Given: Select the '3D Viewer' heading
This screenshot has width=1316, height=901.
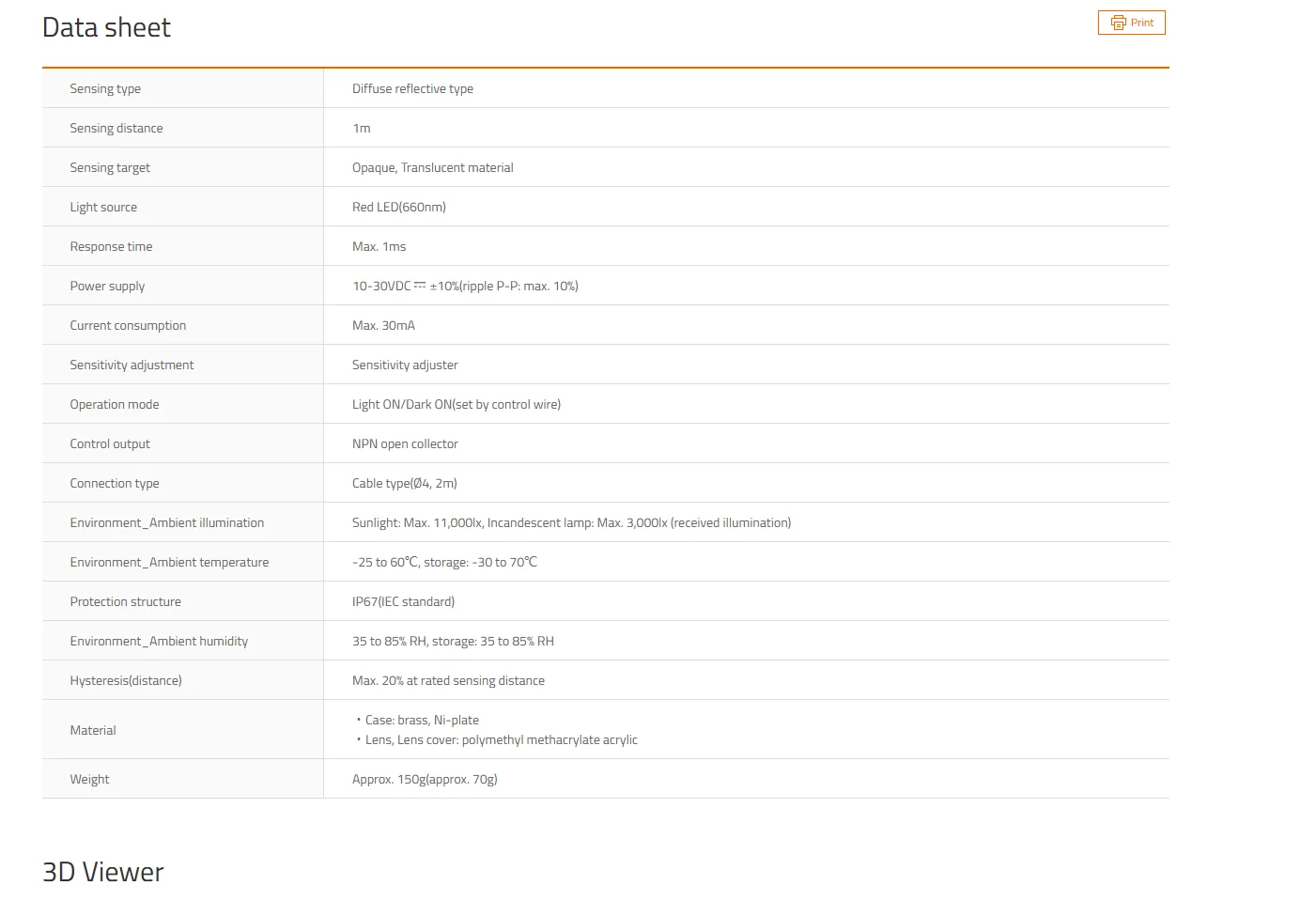Looking at the screenshot, I should [x=103, y=872].
